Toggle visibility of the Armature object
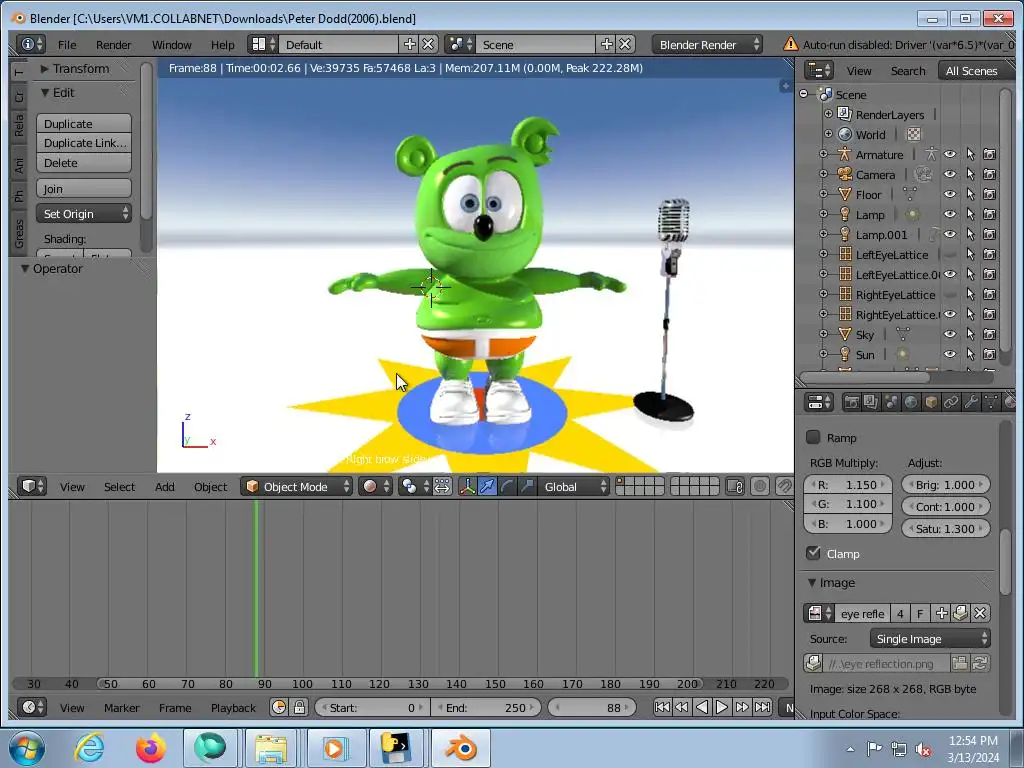Screen dimensions: 1024x768 point(950,154)
